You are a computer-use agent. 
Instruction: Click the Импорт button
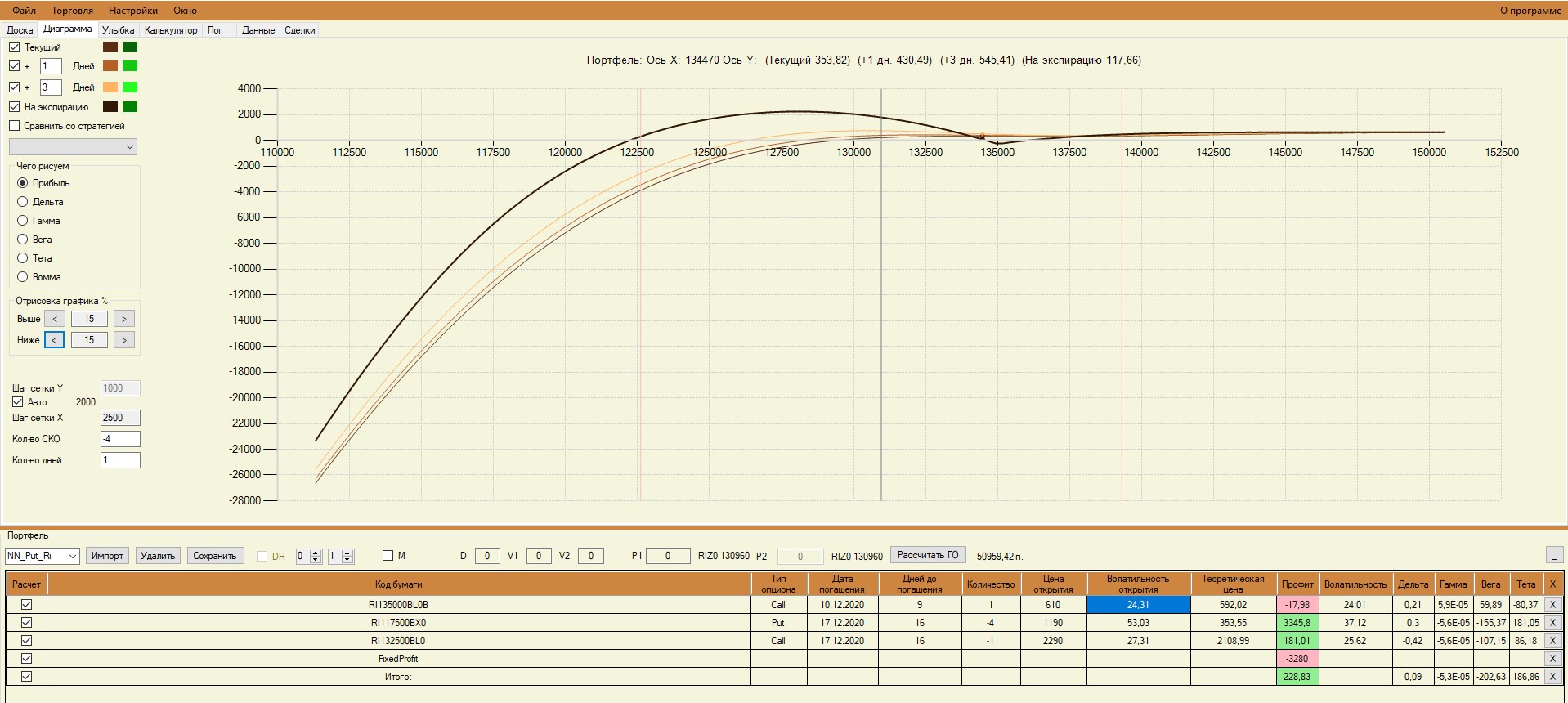(x=107, y=556)
